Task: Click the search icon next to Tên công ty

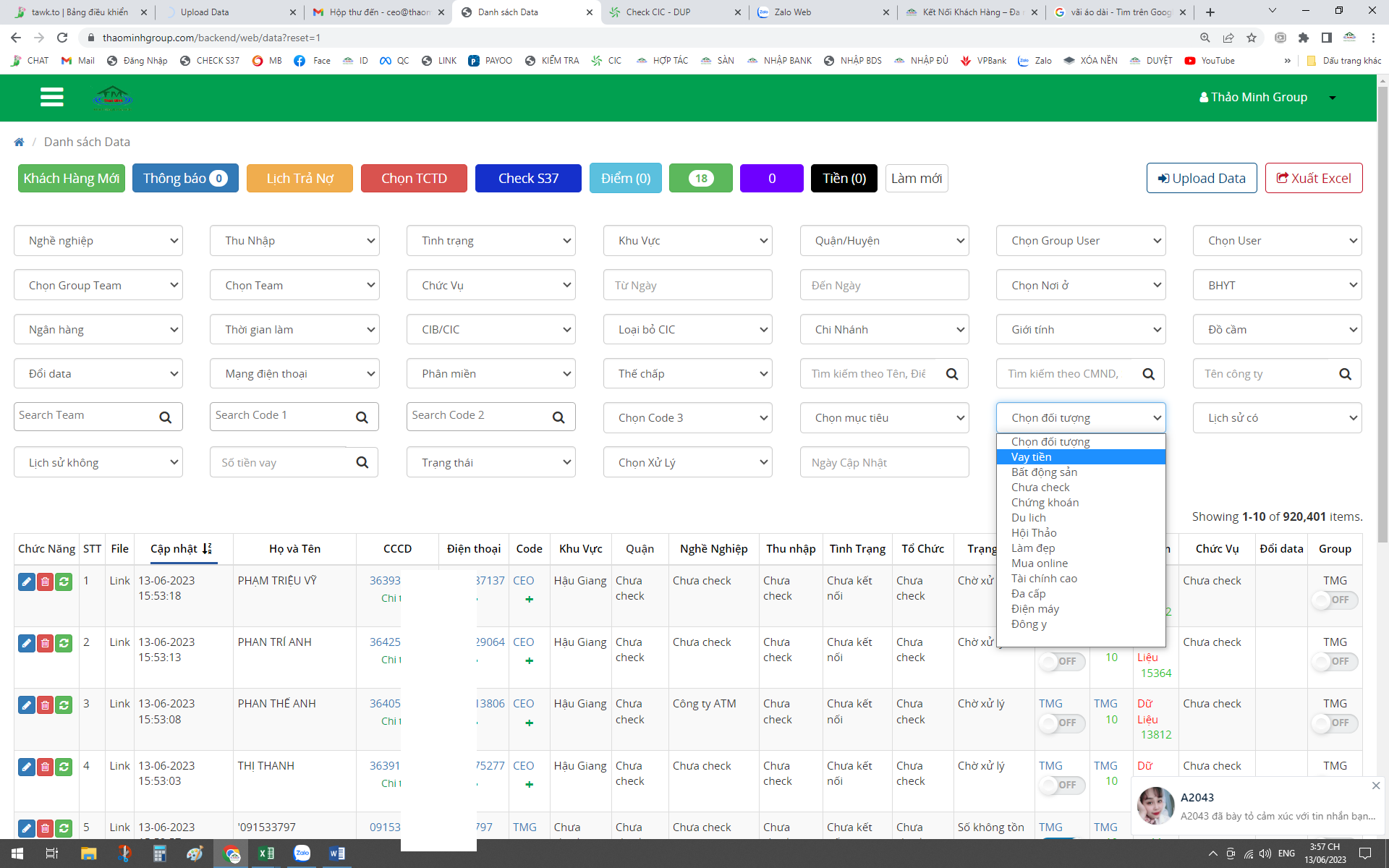Action: 1345,374
